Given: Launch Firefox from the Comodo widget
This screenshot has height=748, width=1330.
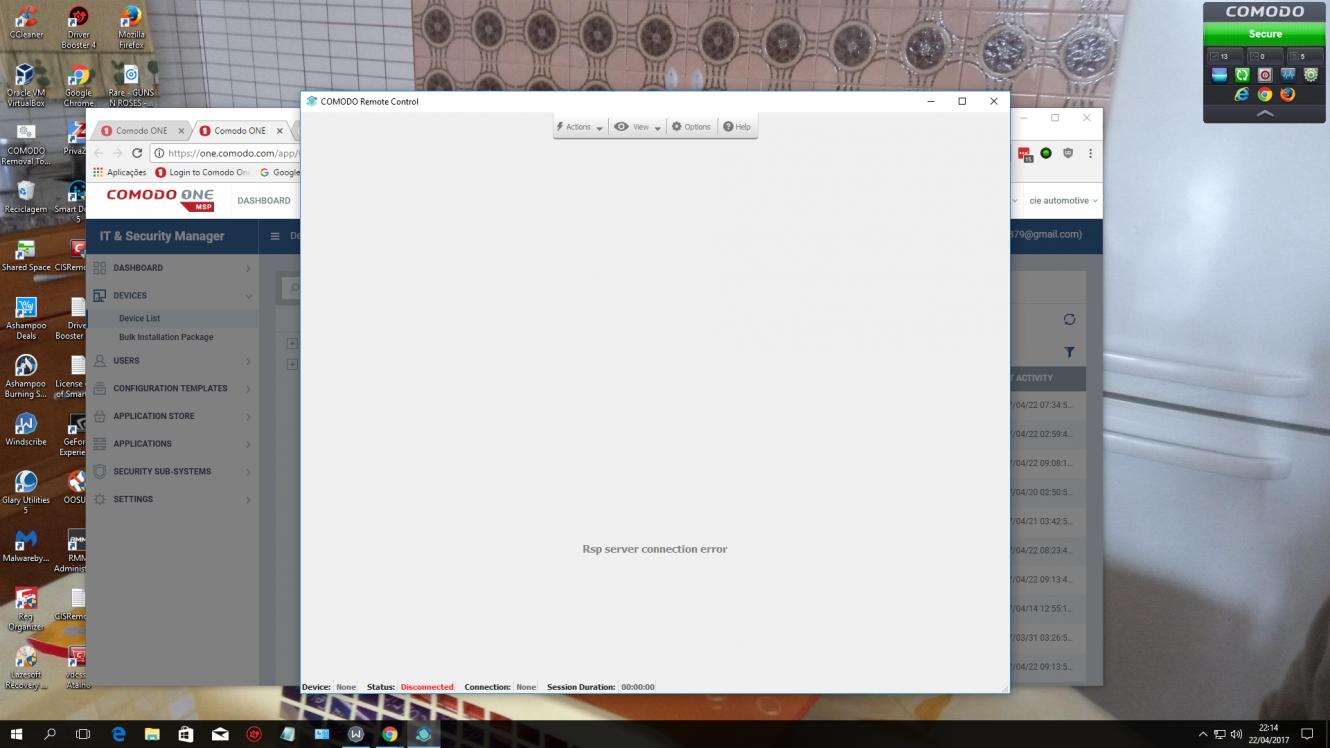Looking at the screenshot, I should (1288, 95).
